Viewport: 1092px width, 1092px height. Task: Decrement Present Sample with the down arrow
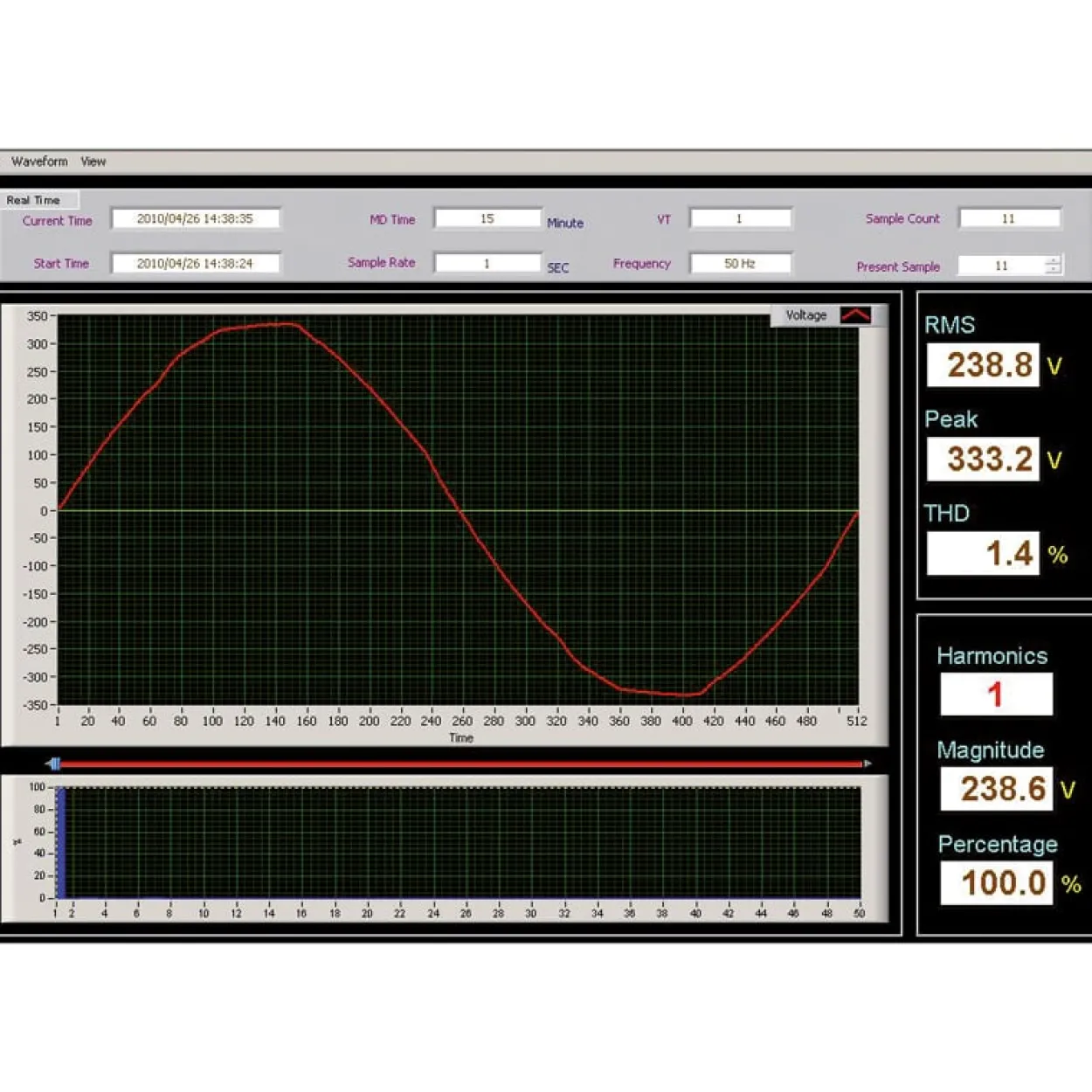point(1054,270)
